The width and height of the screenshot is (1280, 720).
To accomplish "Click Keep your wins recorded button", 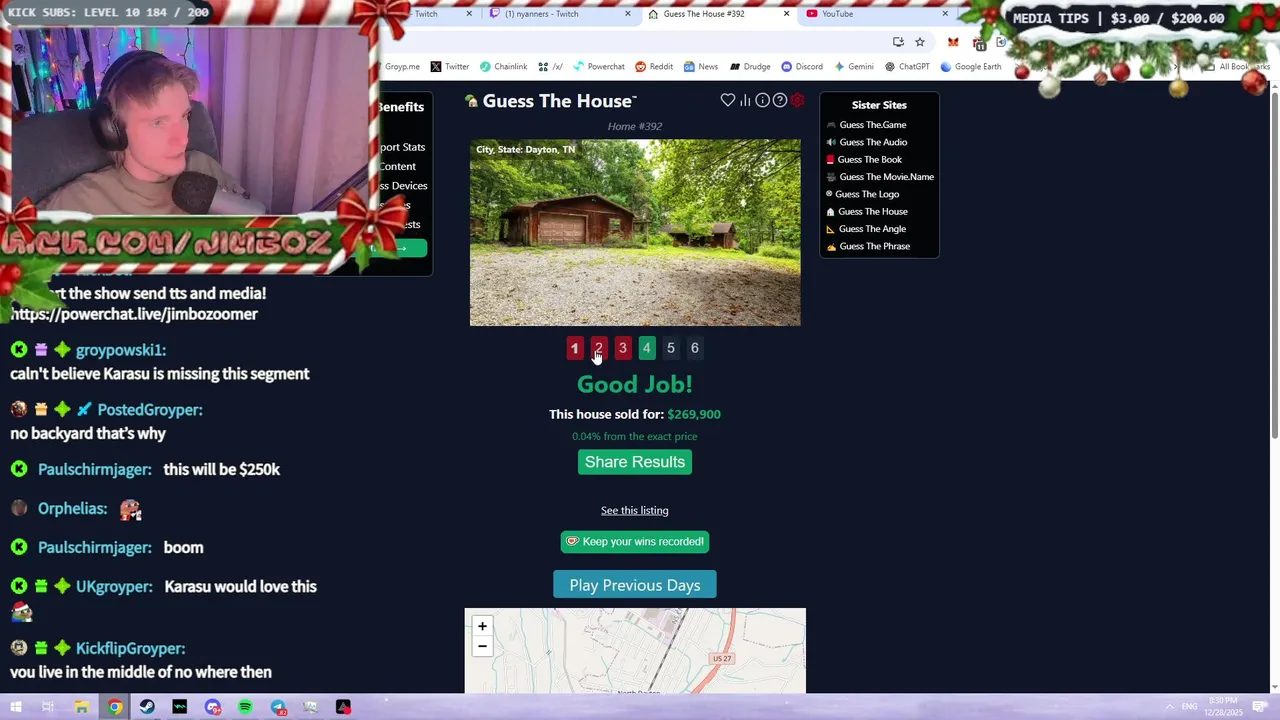I will pyautogui.click(x=635, y=542).
